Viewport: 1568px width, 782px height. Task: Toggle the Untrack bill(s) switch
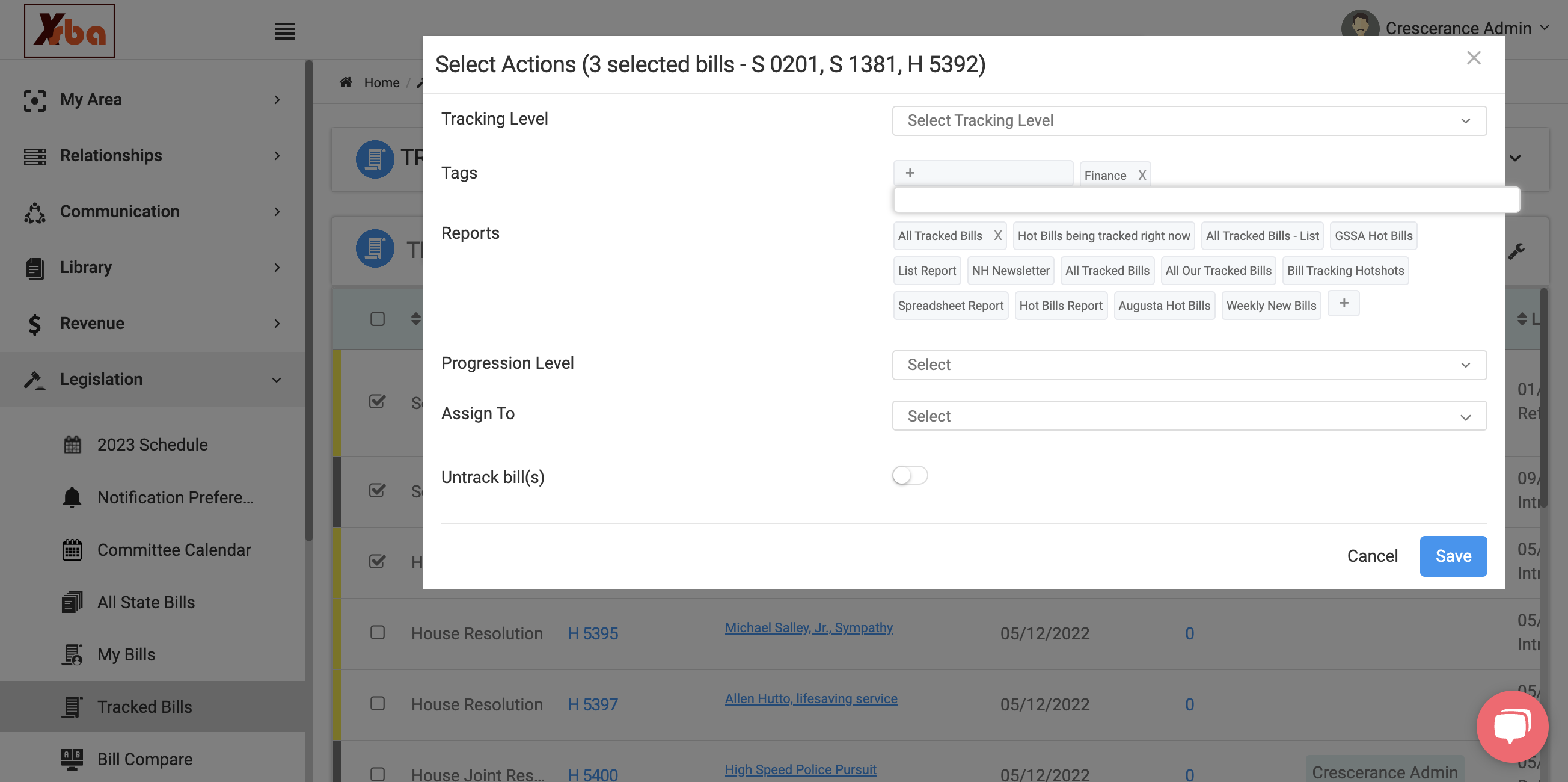pos(910,475)
